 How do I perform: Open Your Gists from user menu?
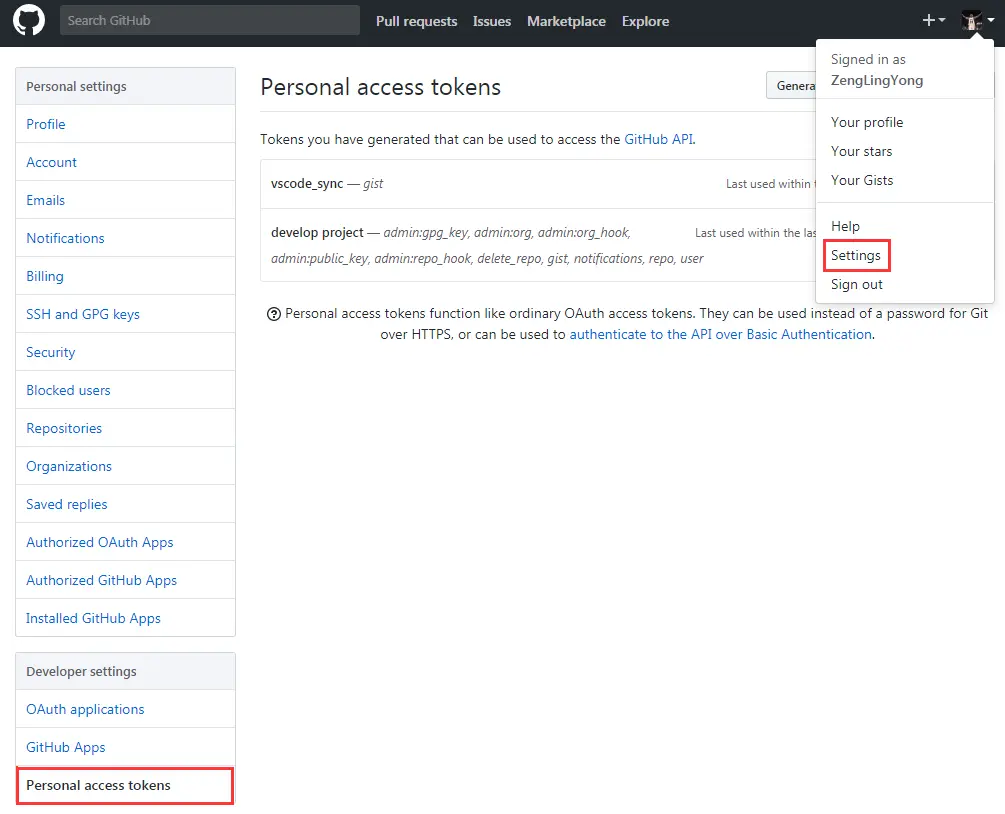pos(862,180)
